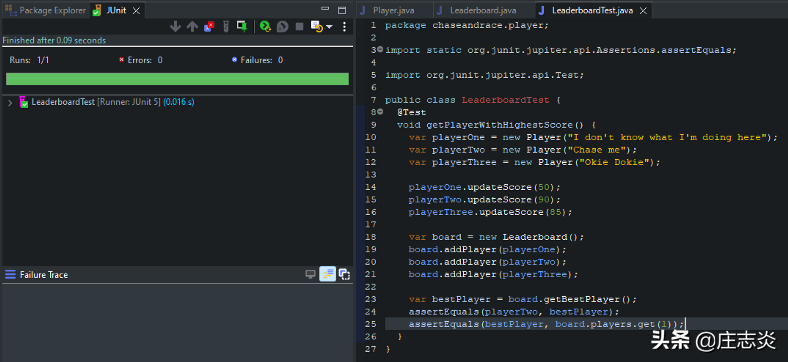Click Java file icon on Player.java tab
788x362 pixels.
pos(362,10)
